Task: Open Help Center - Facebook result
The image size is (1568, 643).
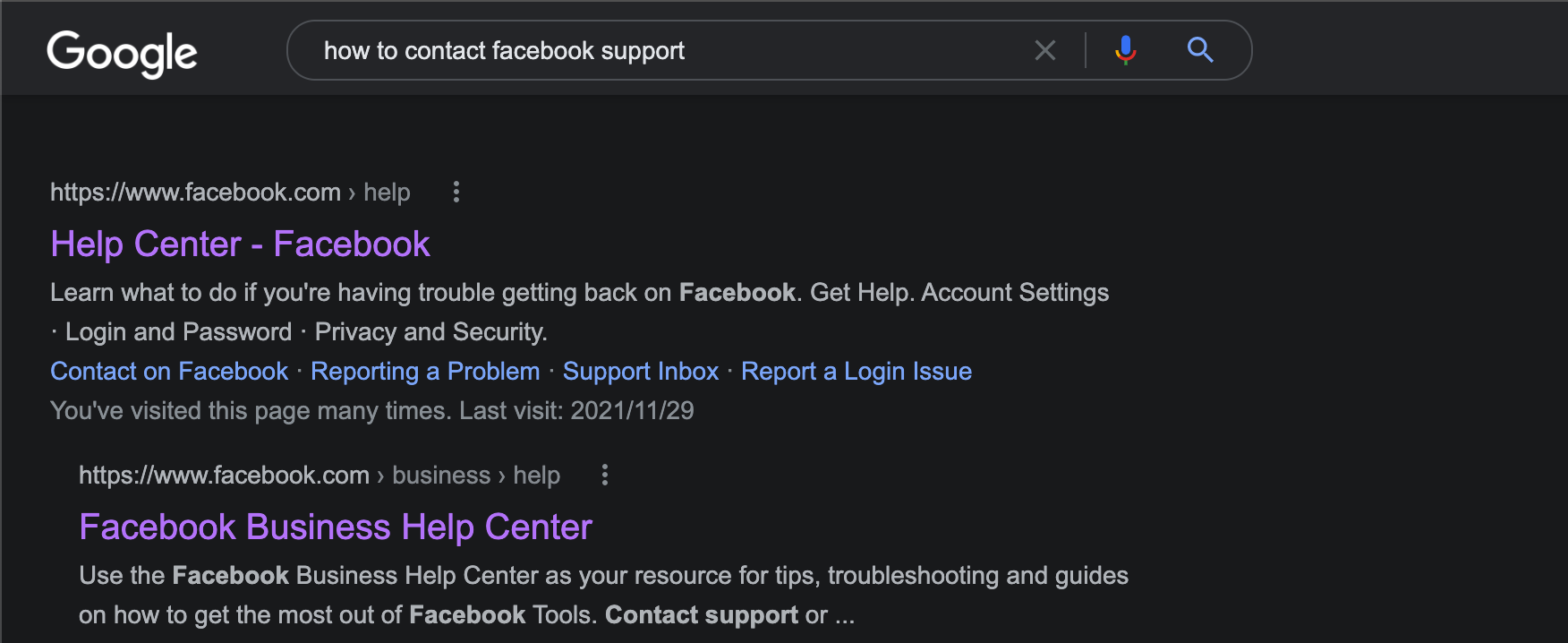Action: [240, 244]
